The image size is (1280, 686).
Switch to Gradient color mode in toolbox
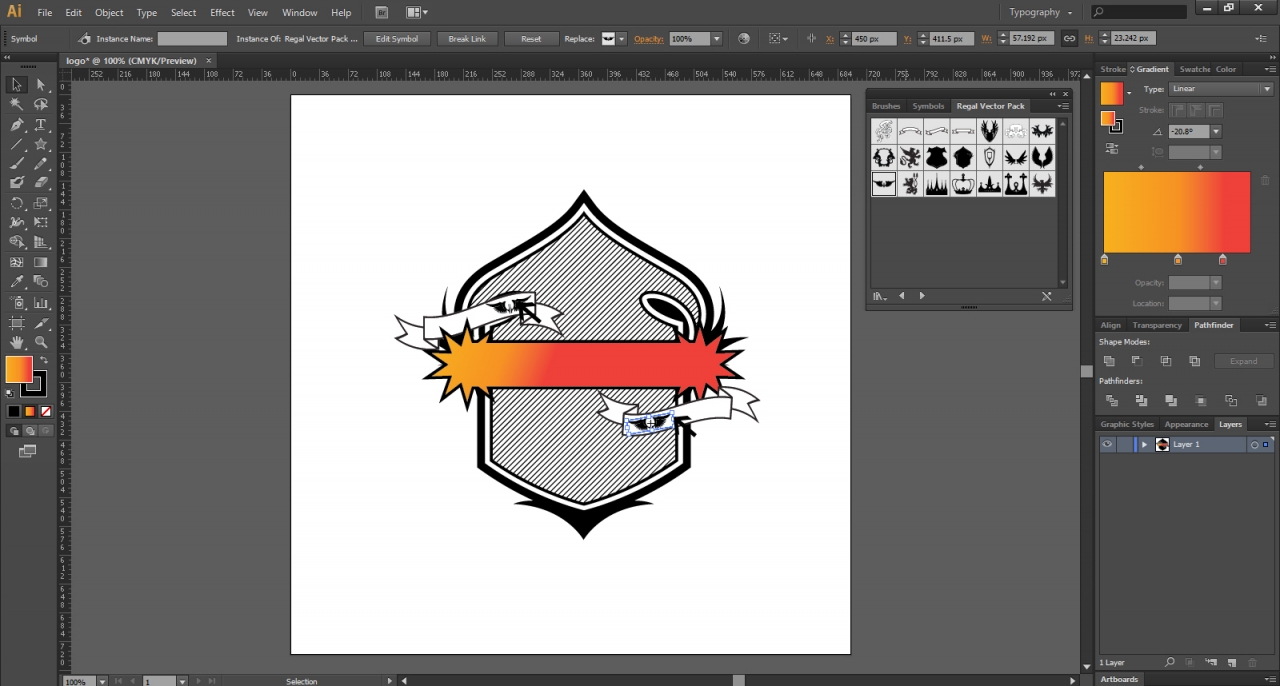(30, 411)
